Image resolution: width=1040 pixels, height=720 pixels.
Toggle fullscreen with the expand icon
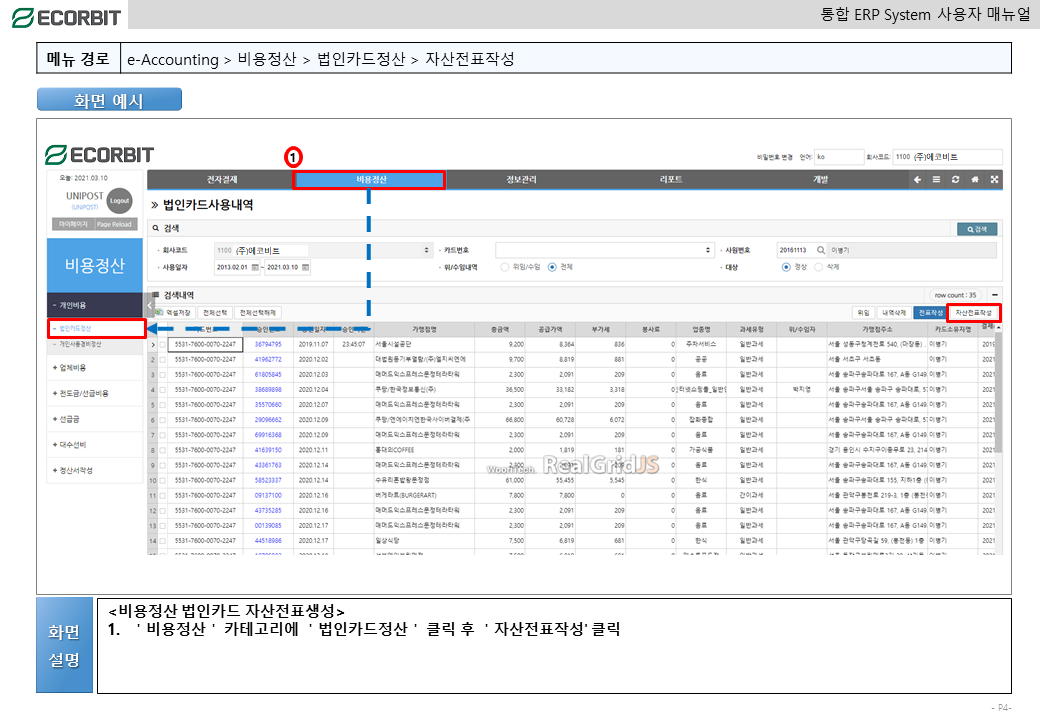pos(994,180)
